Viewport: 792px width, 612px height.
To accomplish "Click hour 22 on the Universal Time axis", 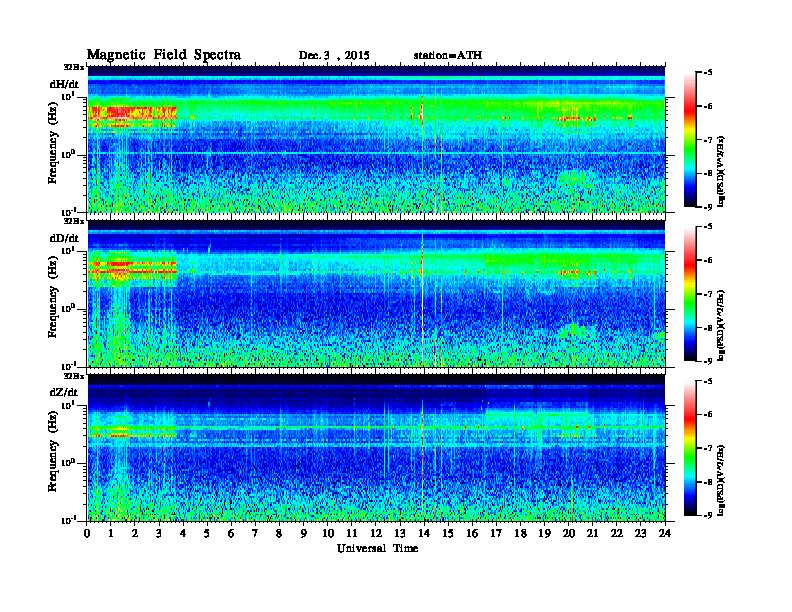I will (x=617, y=533).
